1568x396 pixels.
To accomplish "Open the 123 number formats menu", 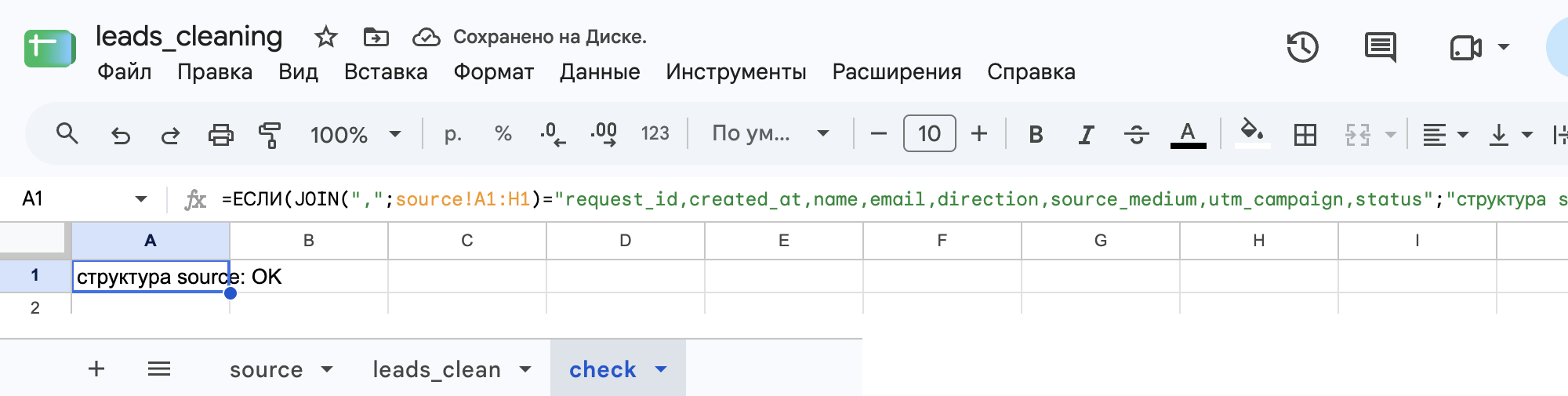I will tap(655, 134).
